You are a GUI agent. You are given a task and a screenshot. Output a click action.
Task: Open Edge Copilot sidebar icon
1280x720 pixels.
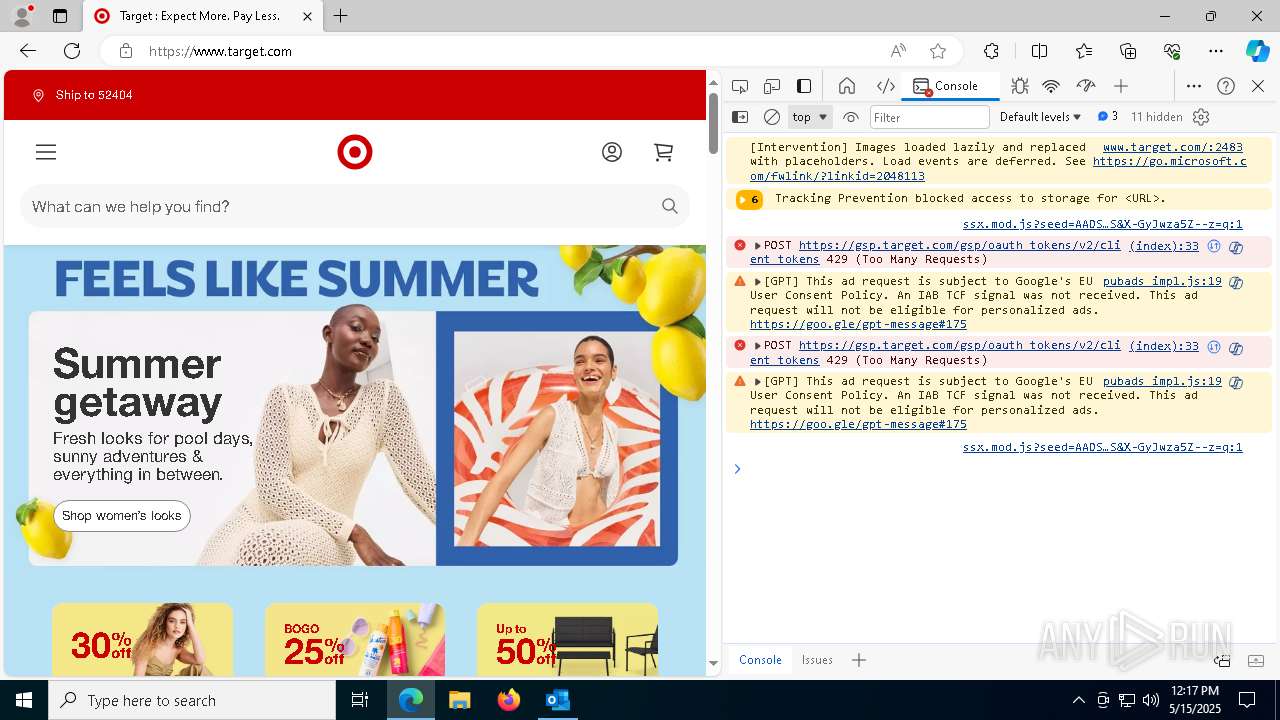pos(1257,51)
